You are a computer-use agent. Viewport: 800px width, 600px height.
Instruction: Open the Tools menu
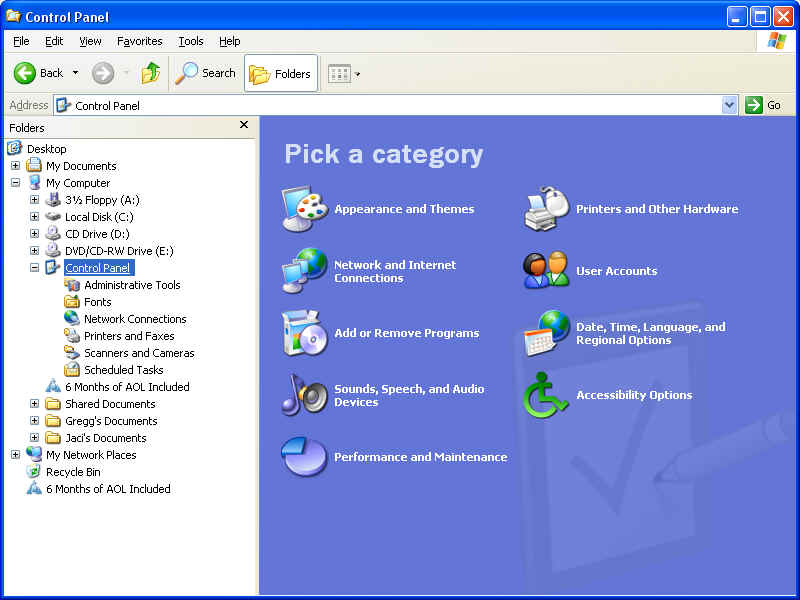pyautogui.click(x=190, y=41)
